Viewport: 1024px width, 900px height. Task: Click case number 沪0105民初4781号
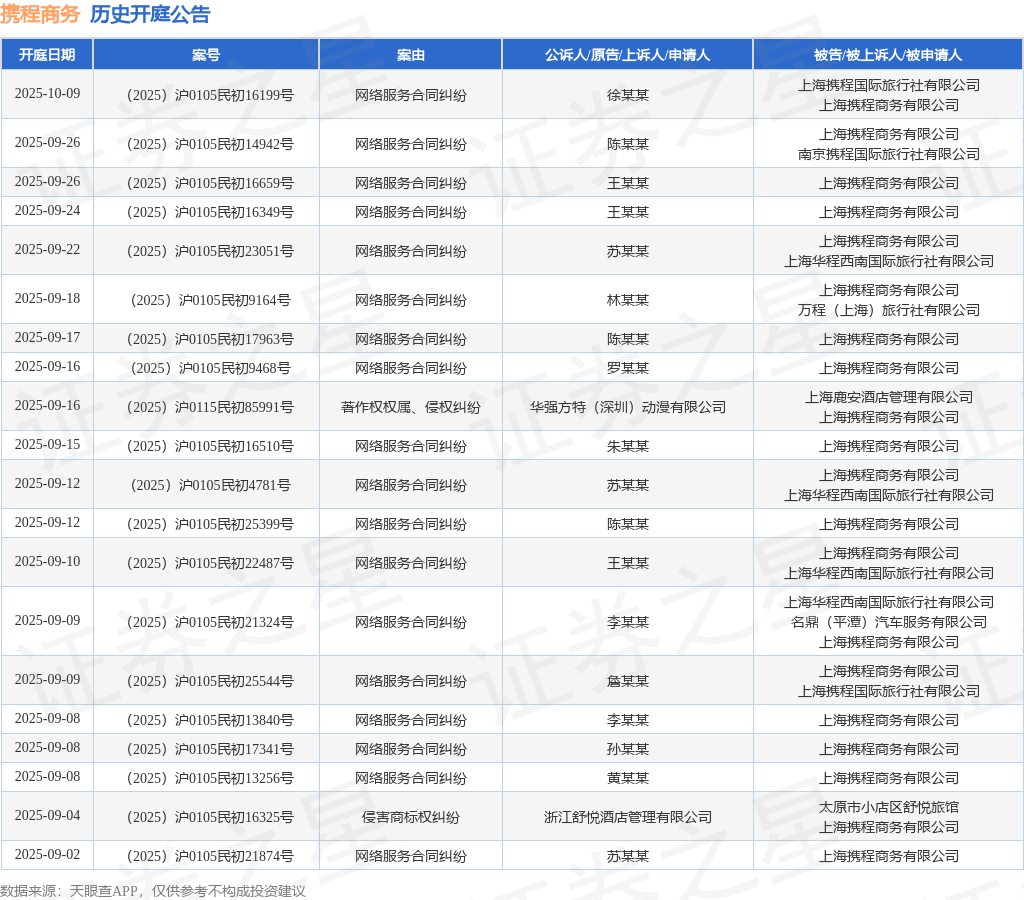(x=210, y=485)
